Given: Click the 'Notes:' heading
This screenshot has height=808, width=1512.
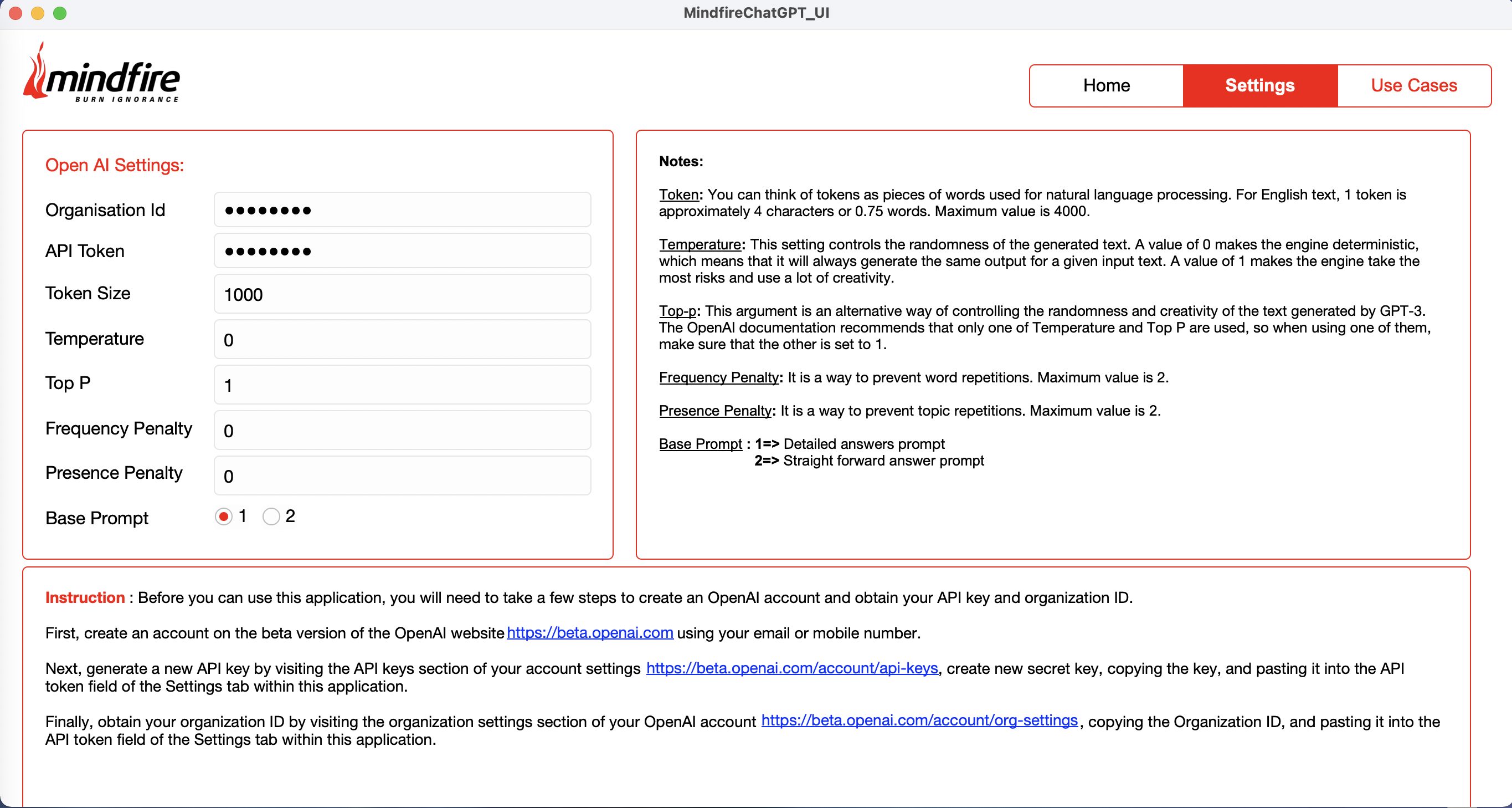Looking at the screenshot, I should click(681, 161).
